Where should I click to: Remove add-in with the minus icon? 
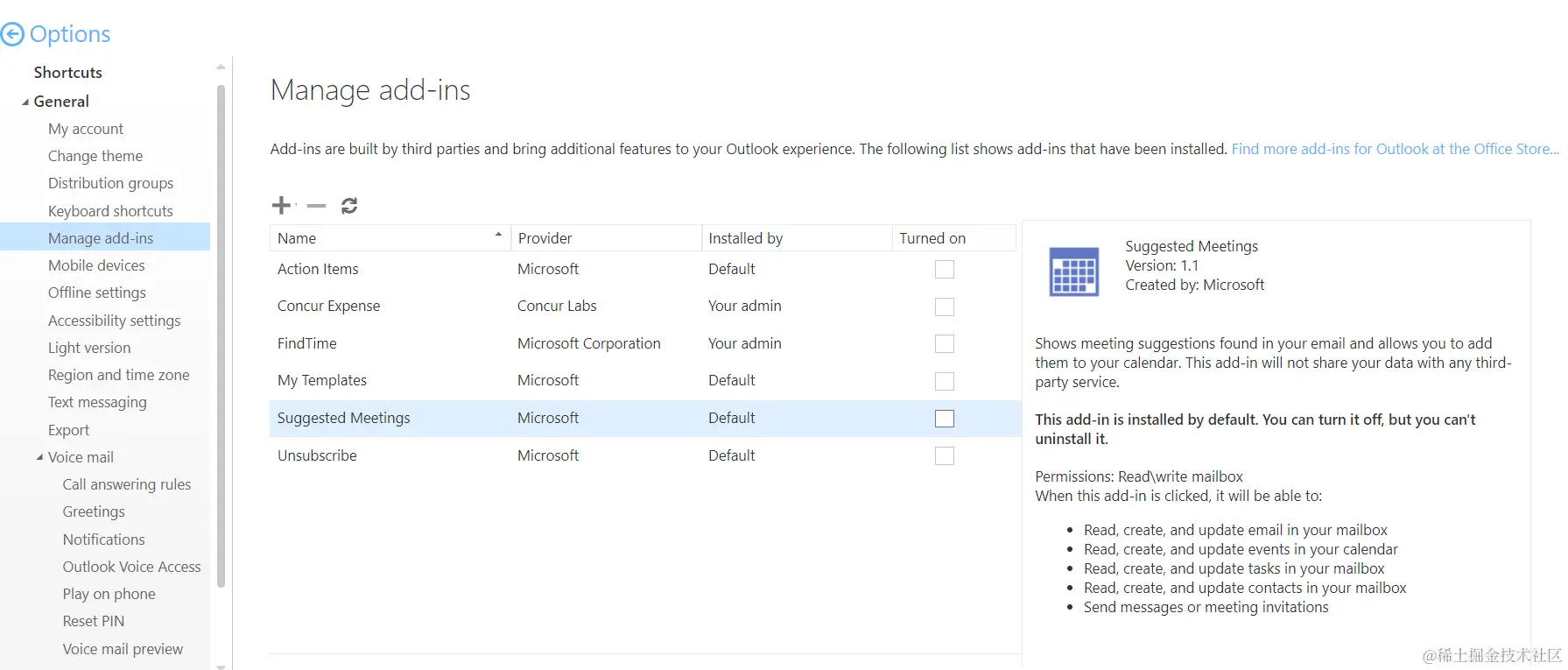coord(316,206)
